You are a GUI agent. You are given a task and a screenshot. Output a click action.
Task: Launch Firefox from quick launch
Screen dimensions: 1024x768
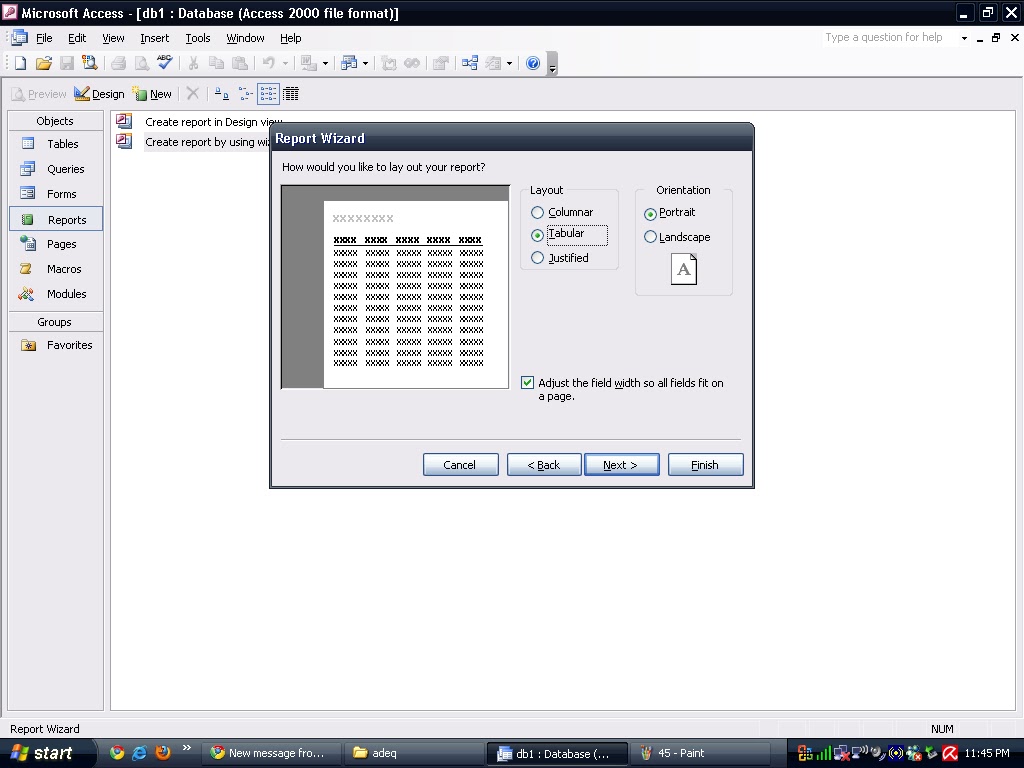163,752
